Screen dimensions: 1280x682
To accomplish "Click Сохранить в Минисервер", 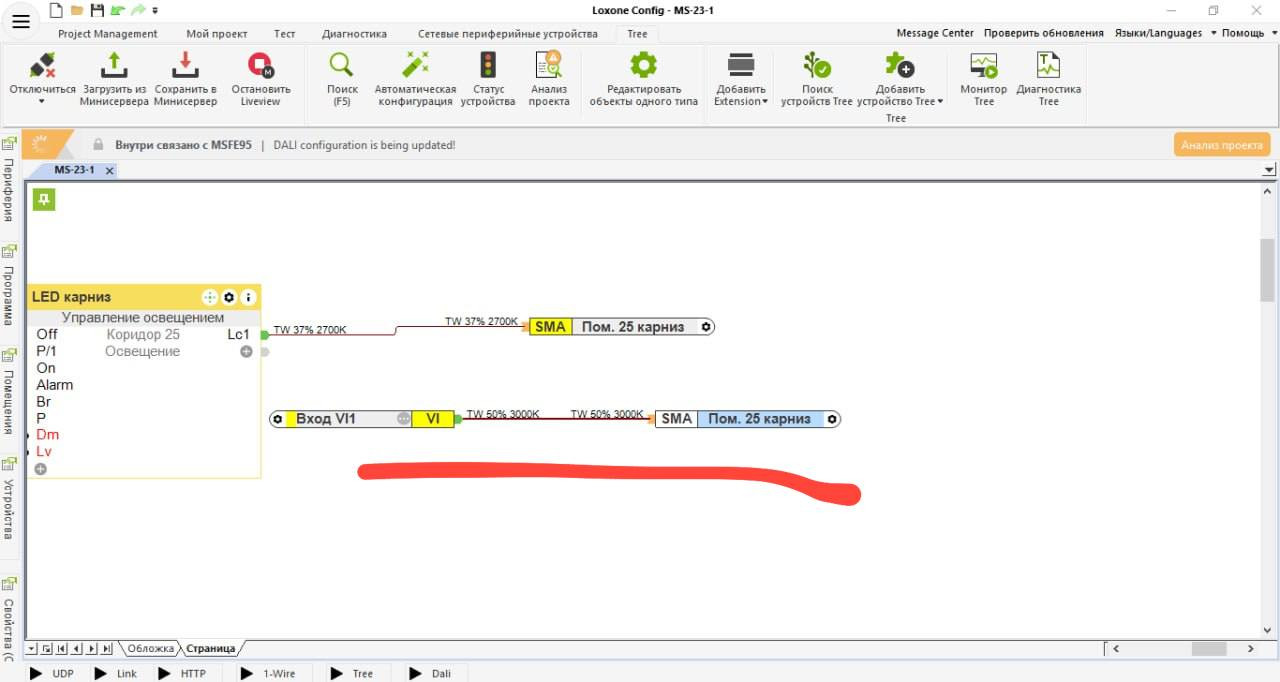I will click(185, 79).
